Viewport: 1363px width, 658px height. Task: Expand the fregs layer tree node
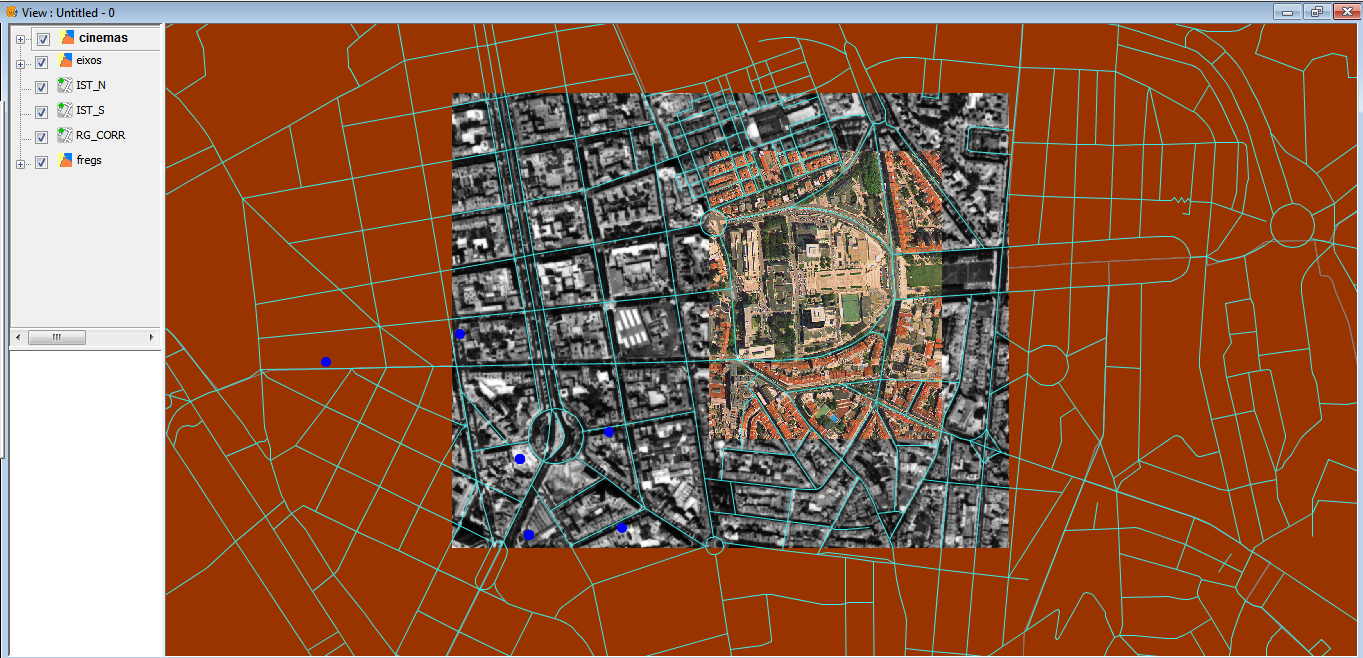click(20, 164)
